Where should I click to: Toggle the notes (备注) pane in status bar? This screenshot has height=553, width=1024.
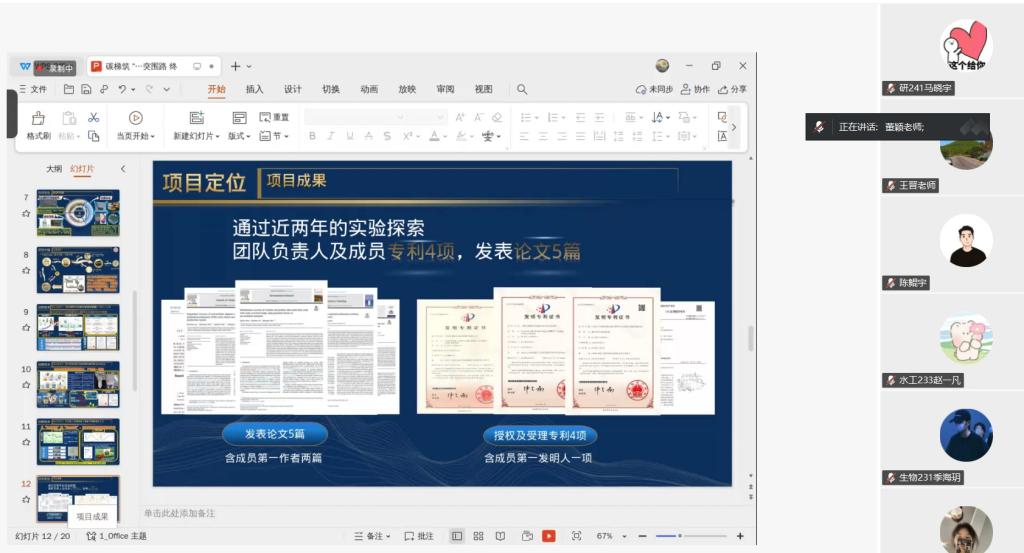pos(372,536)
